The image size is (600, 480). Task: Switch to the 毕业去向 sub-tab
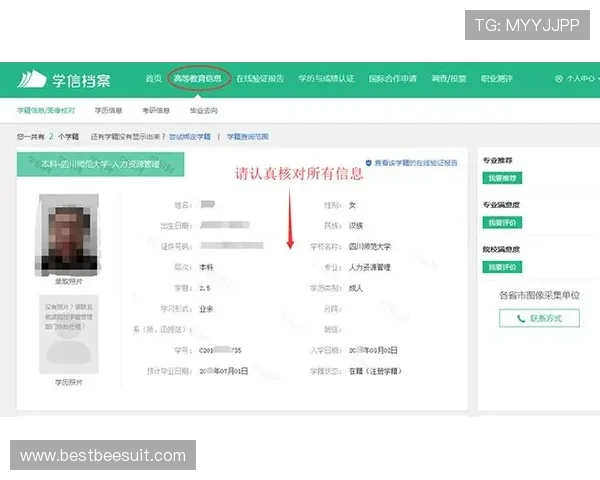pos(204,110)
